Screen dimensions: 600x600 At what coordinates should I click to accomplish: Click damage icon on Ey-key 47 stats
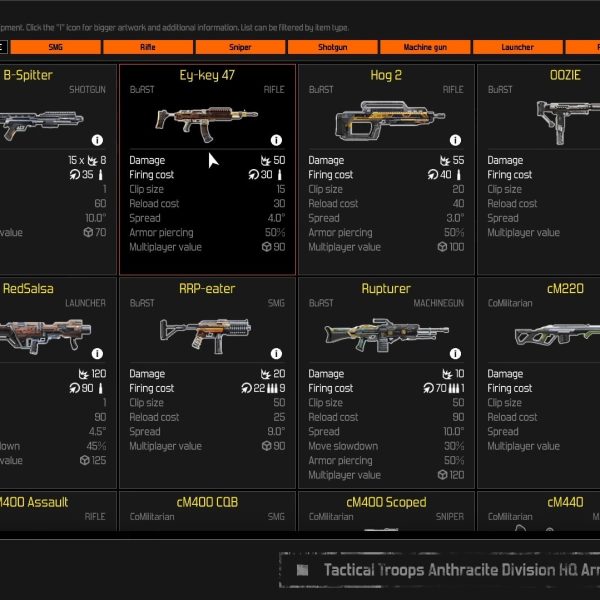(x=266, y=160)
